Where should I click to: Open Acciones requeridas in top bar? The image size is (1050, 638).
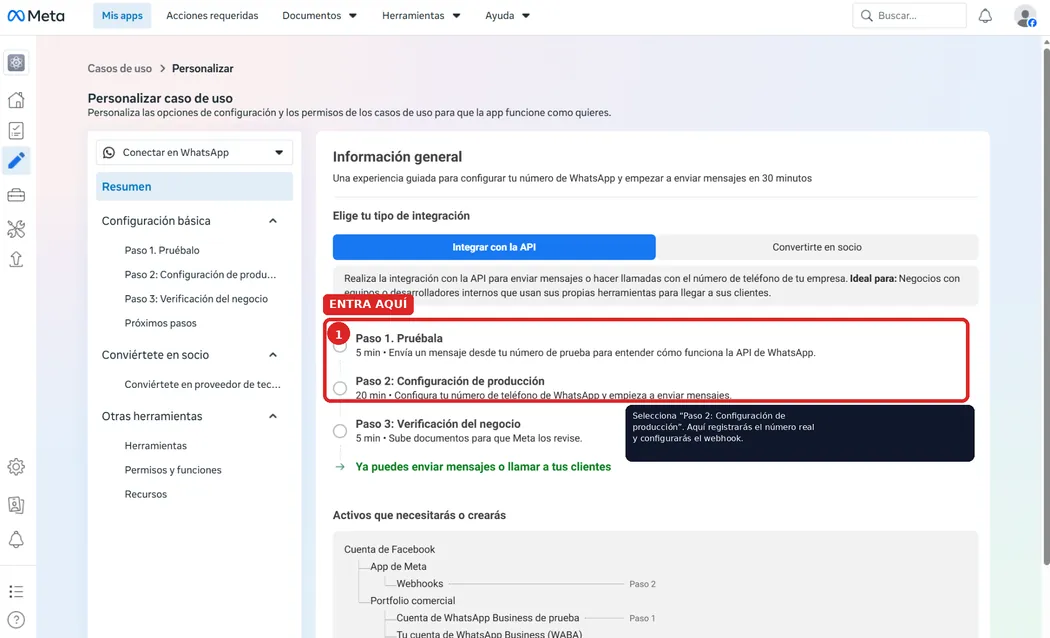(x=212, y=15)
